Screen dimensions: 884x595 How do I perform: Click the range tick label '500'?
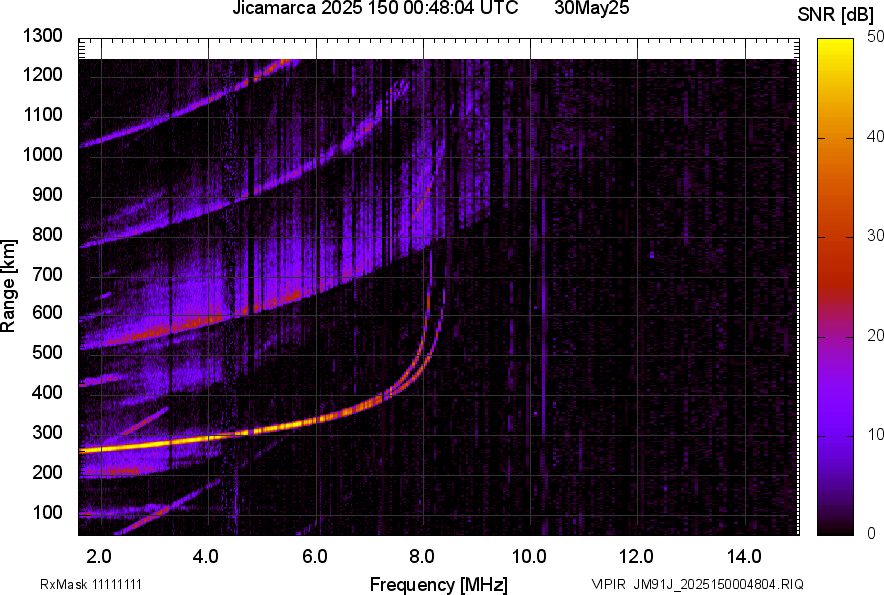click(x=47, y=352)
